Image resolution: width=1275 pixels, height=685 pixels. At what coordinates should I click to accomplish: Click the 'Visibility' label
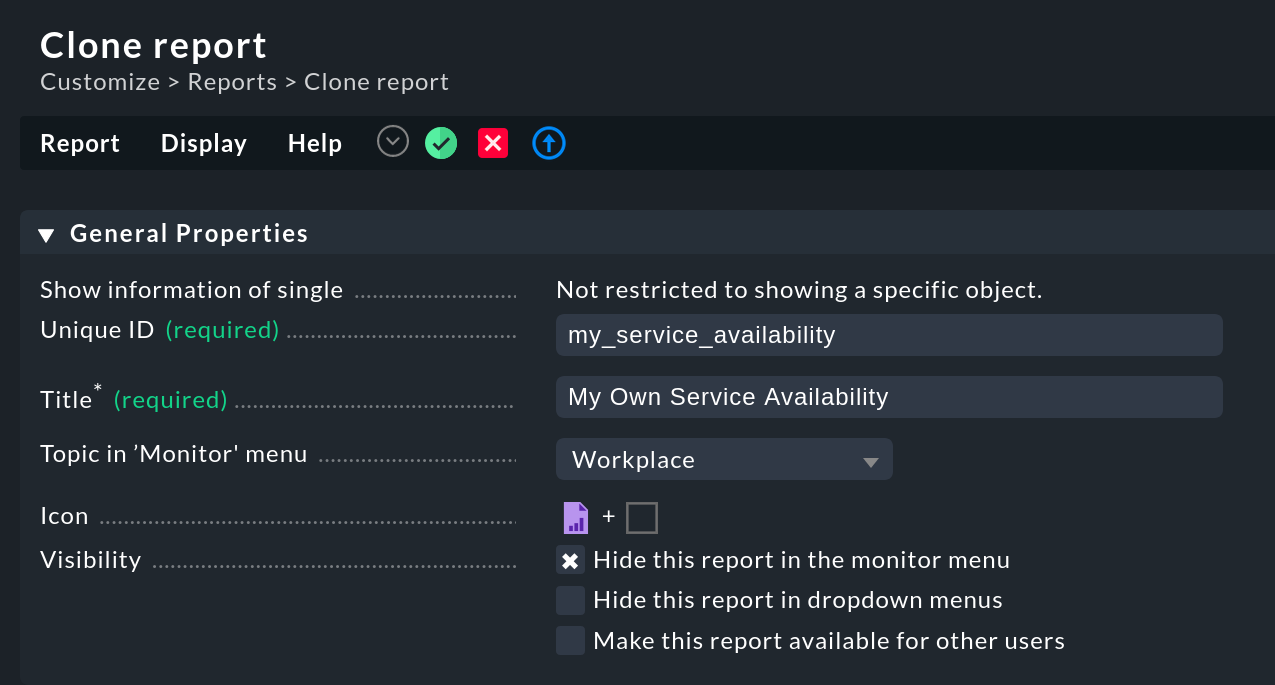point(91,560)
